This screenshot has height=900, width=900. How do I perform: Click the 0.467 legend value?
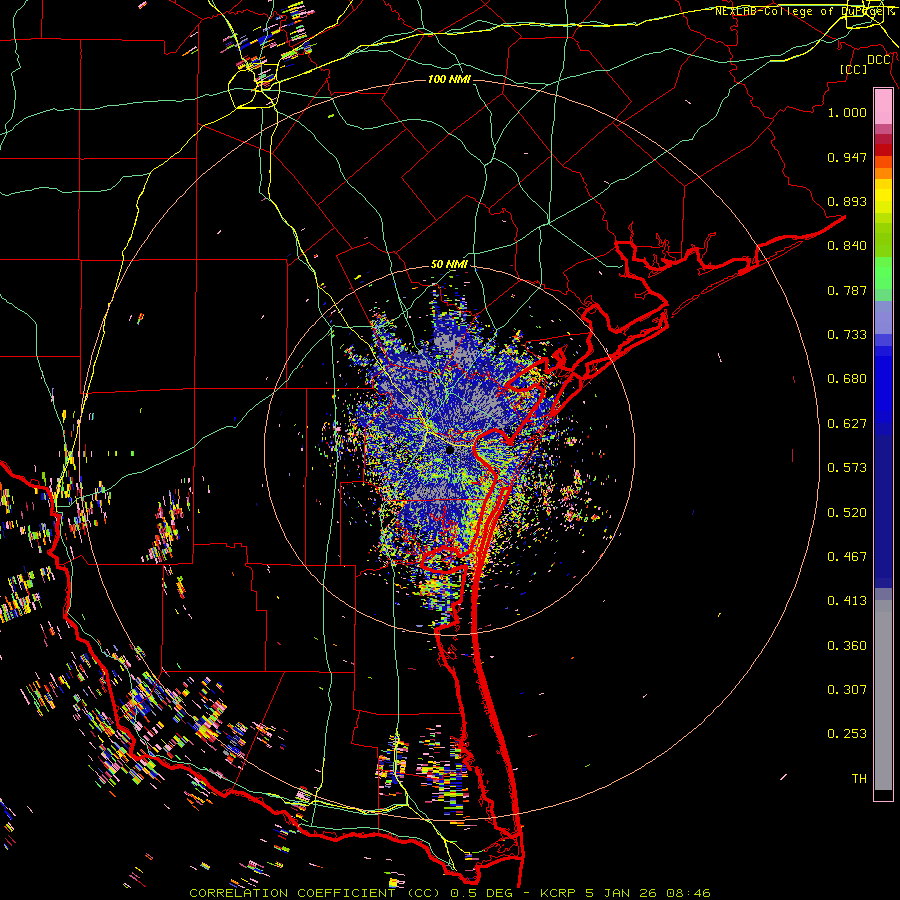pos(847,557)
